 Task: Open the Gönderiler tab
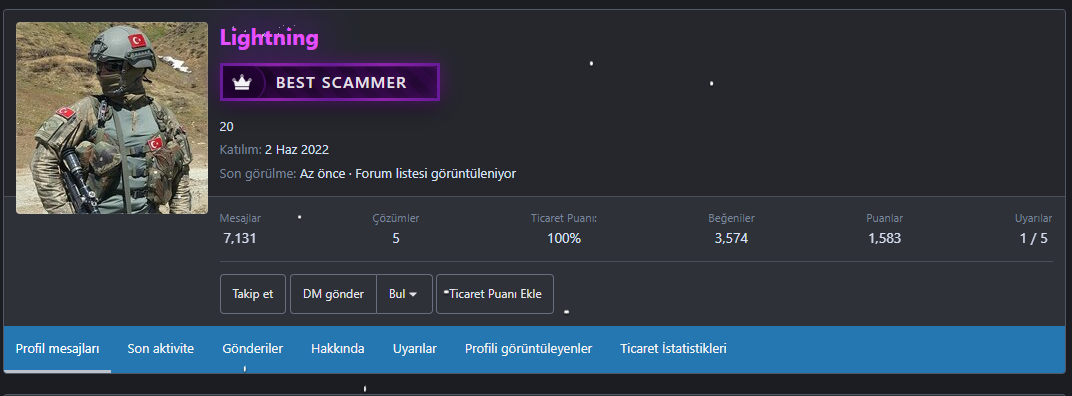[x=253, y=349]
